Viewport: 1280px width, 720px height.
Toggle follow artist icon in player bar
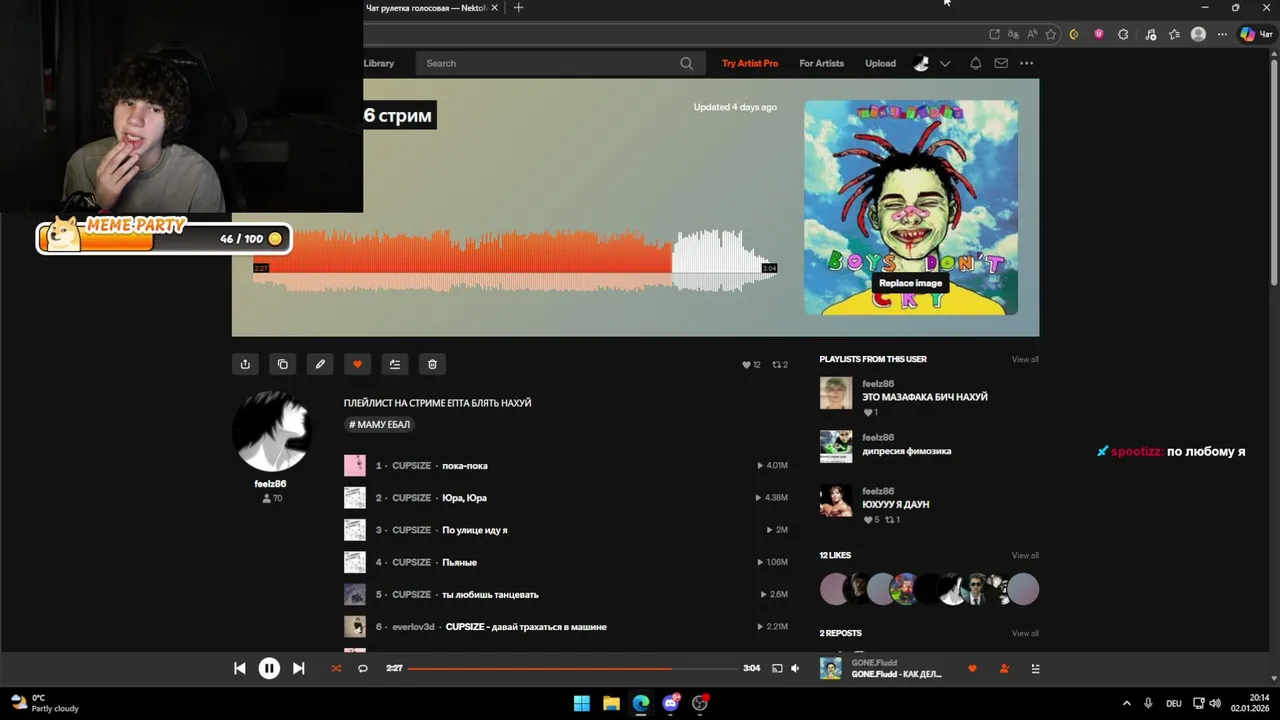pos(1004,668)
